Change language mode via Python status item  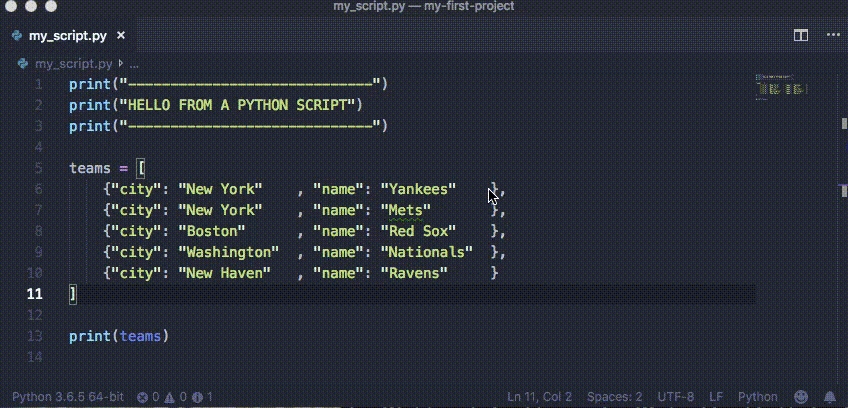coord(757,397)
